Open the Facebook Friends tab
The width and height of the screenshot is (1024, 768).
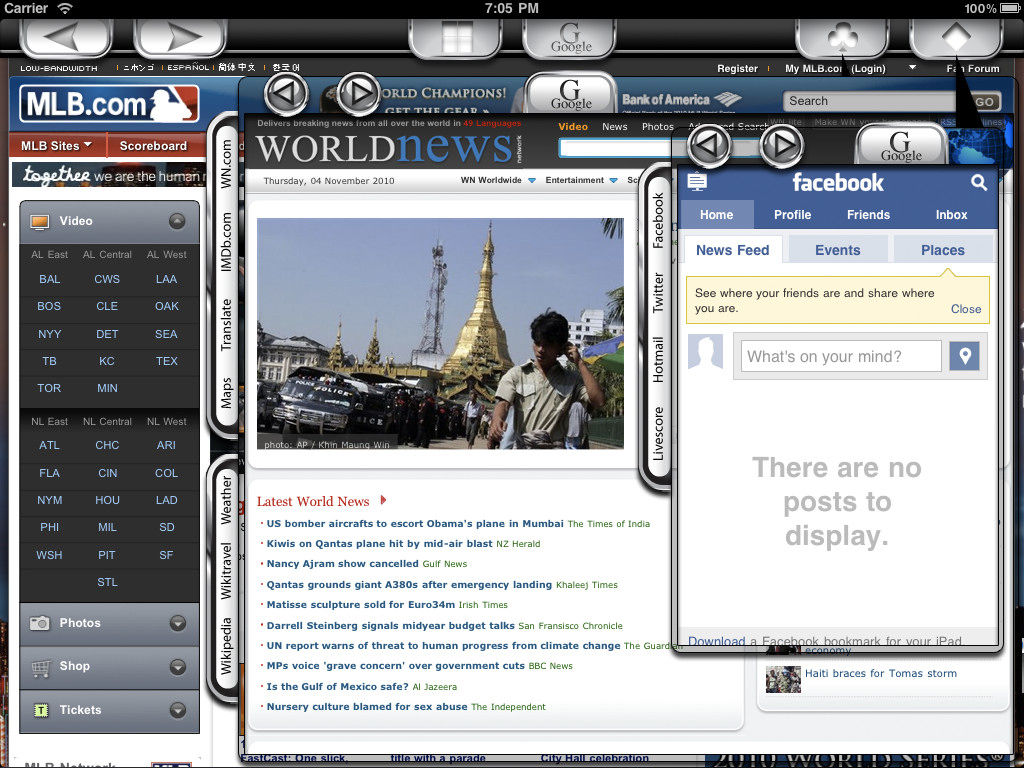point(868,215)
